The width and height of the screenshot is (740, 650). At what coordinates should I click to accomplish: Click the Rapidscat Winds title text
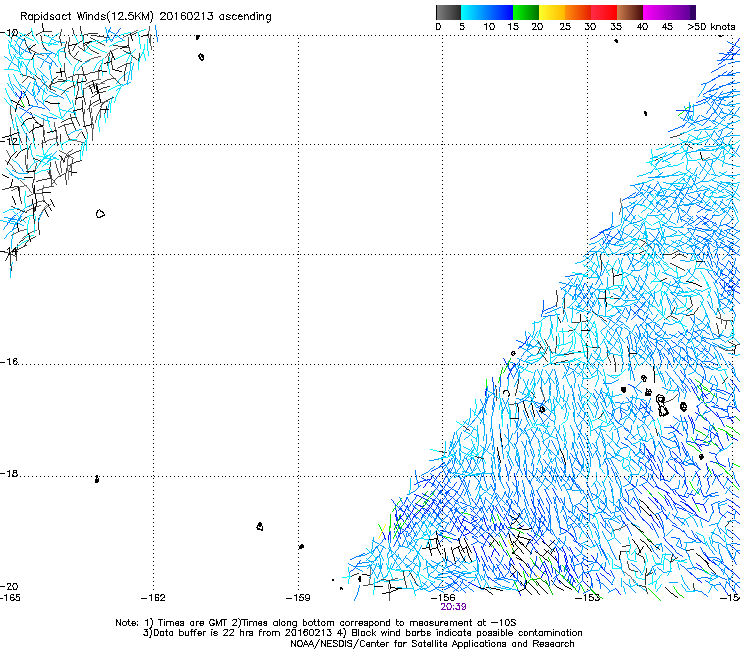tap(146, 16)
